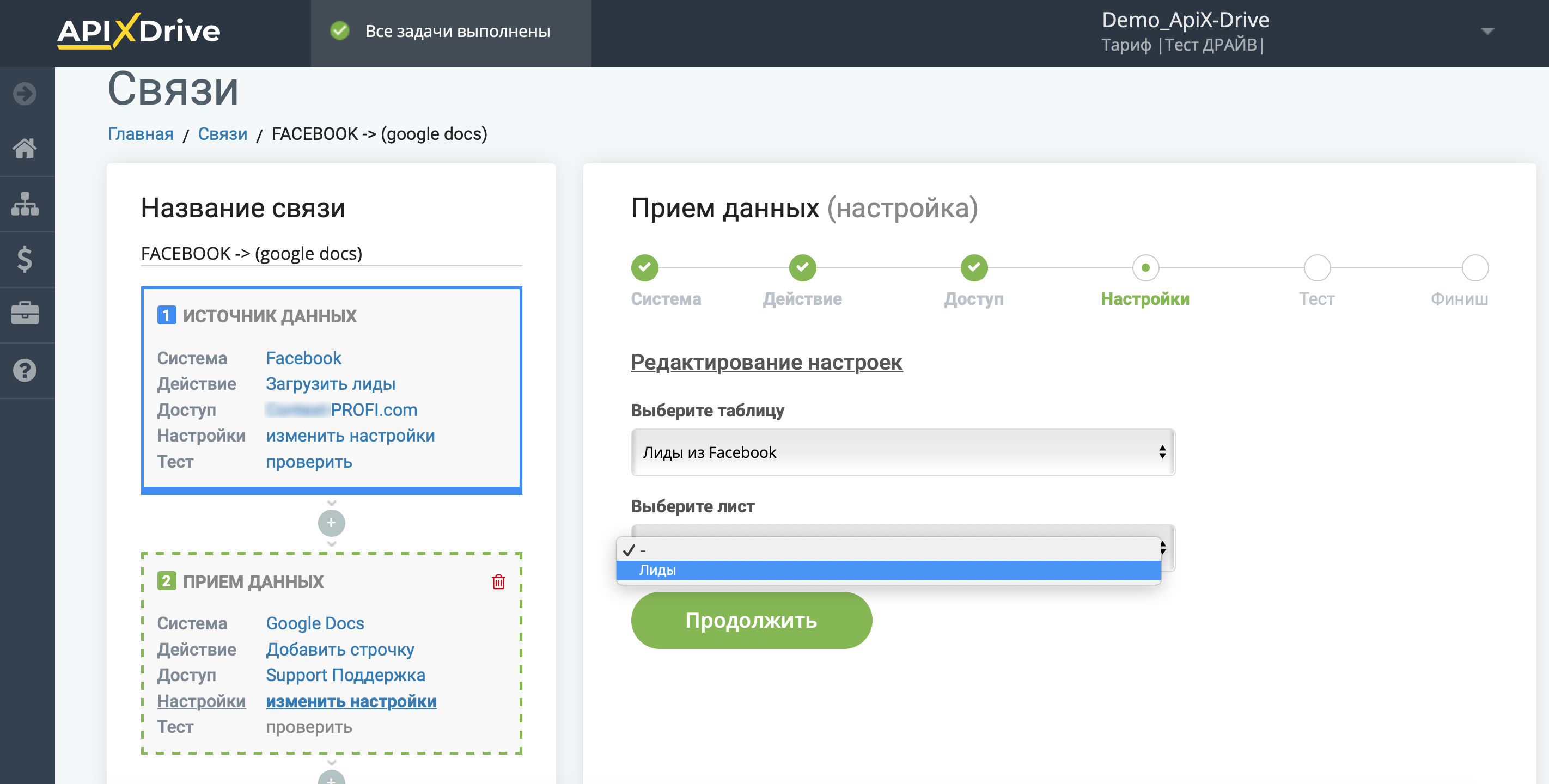Click Редактирование настроек heading
The width and height of the screenshot is (1549, 784).
point(766,362)
